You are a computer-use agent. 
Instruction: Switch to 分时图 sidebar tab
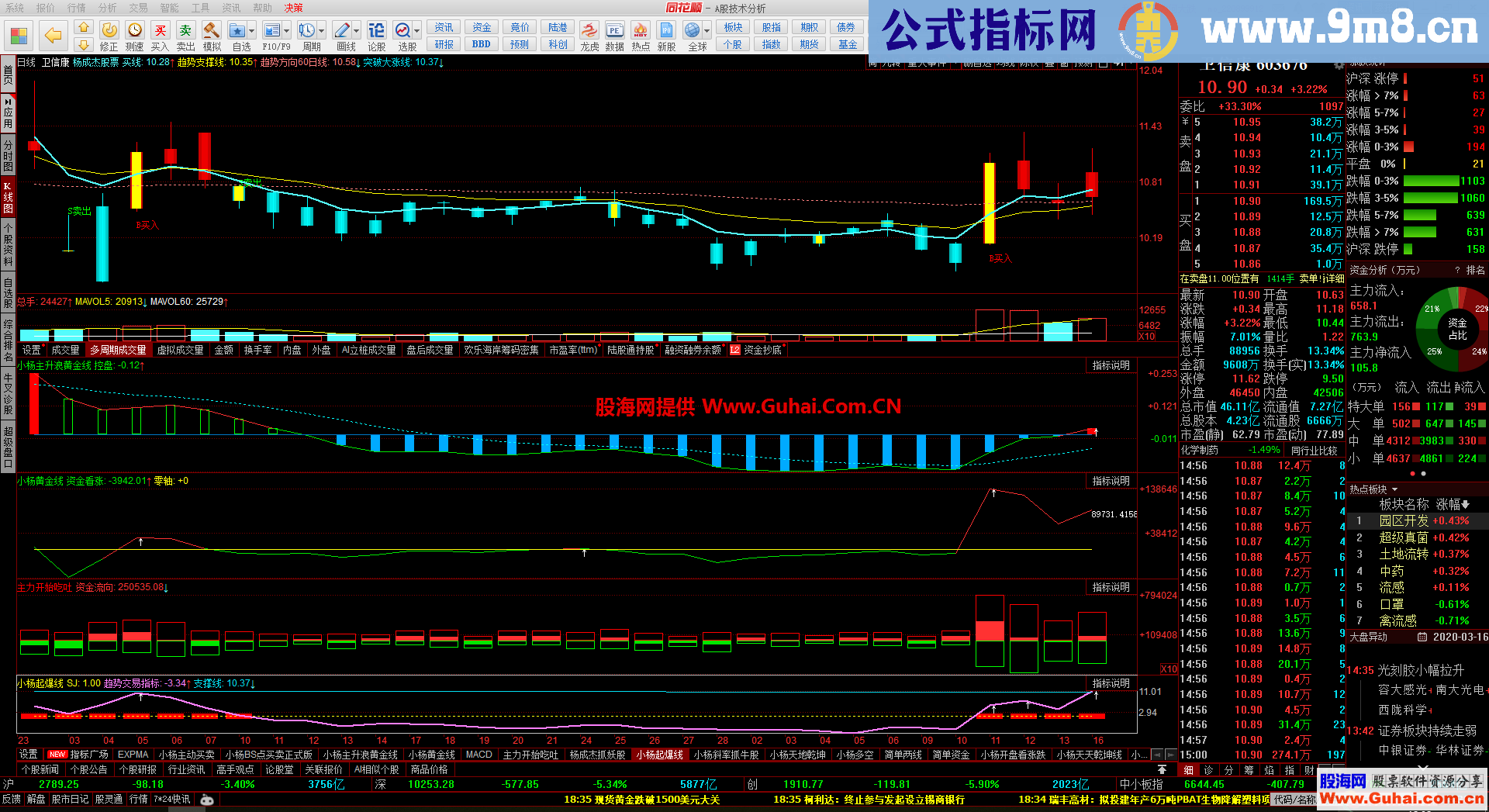point(8,155)
